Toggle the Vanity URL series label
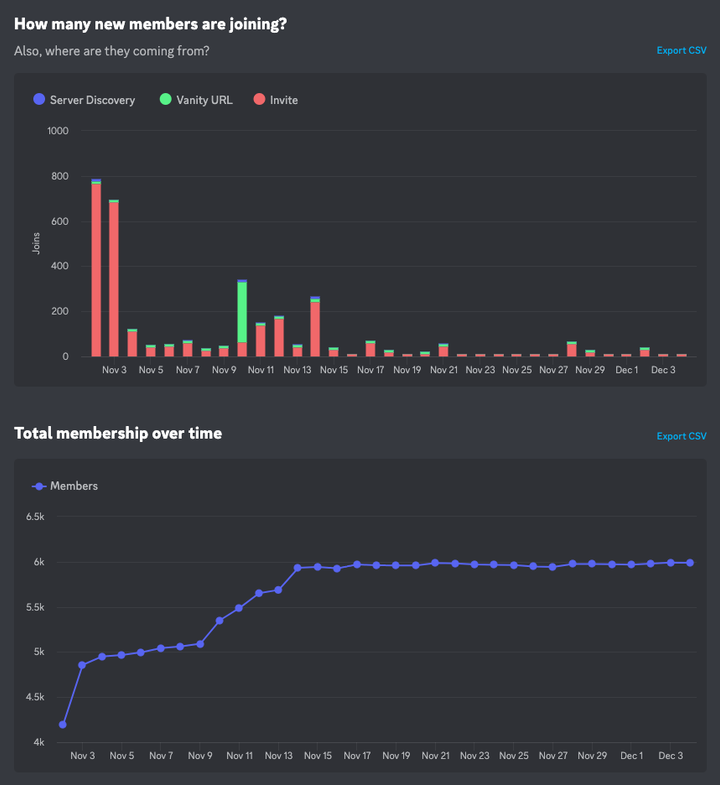This screenshot has height=785, width=720. [x=204, y=100]
